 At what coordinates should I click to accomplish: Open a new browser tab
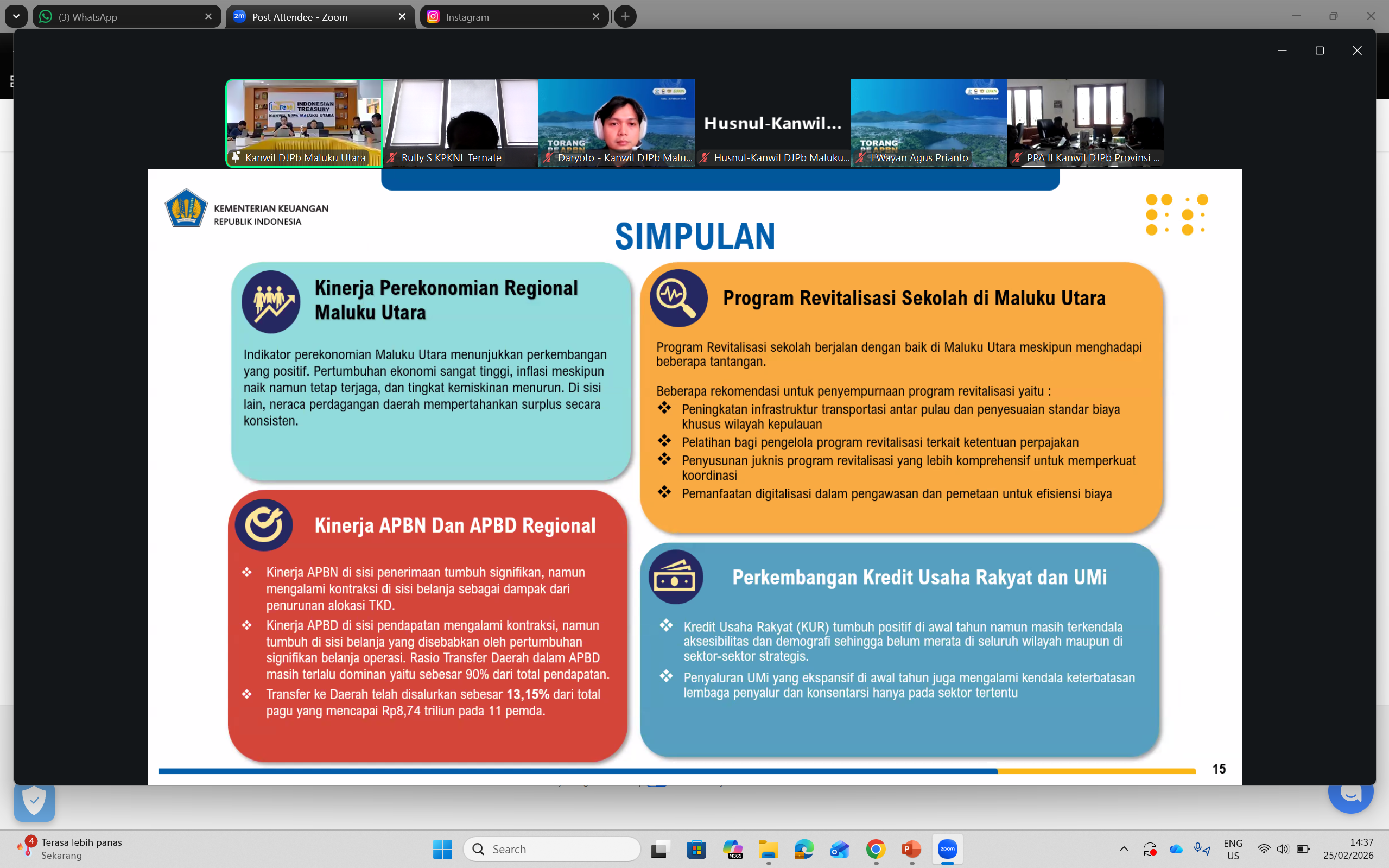pos(625,17)
